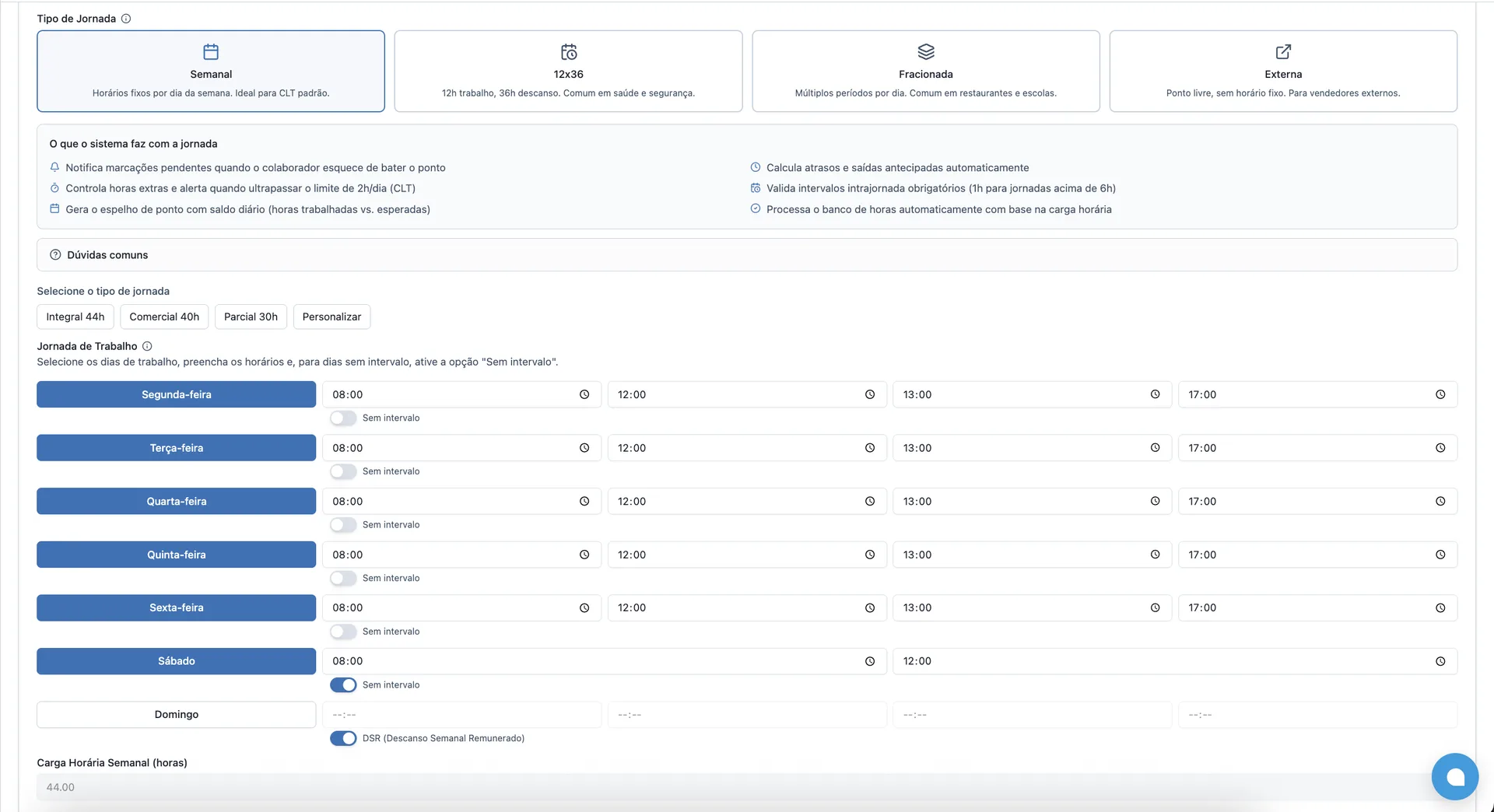1494x812 pixels.
Task: Enable Sem intervalo for Segunda-feira
Action: pos(343,418)
